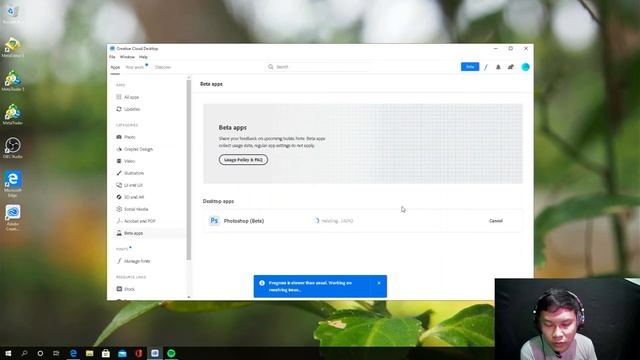Cancel the Photoshop (Beta) installation
The width and height of the screenshot is (640, 360).
click(496, 221)
